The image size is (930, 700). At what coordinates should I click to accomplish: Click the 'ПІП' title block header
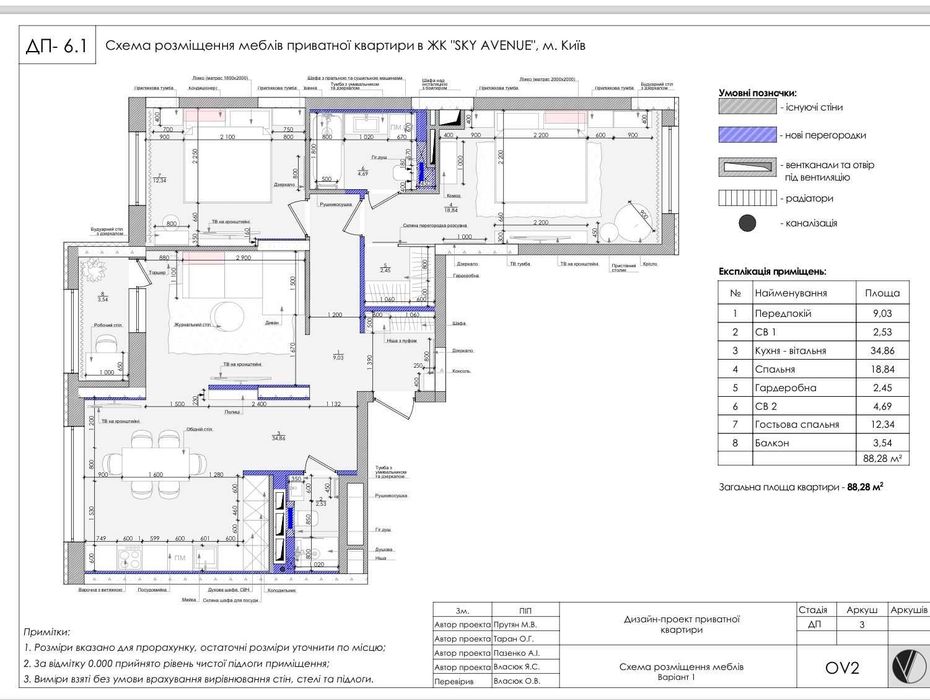click(x=525, y=610)
